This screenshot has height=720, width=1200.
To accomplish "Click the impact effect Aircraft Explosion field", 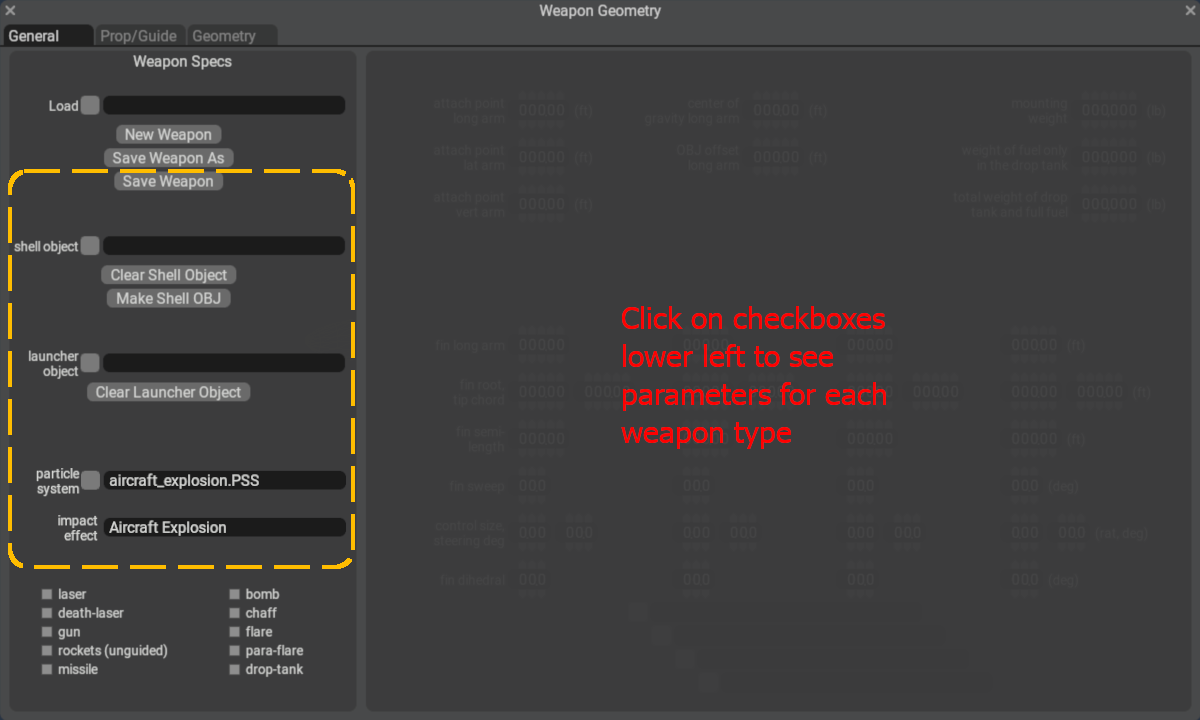I will [224, 528].
